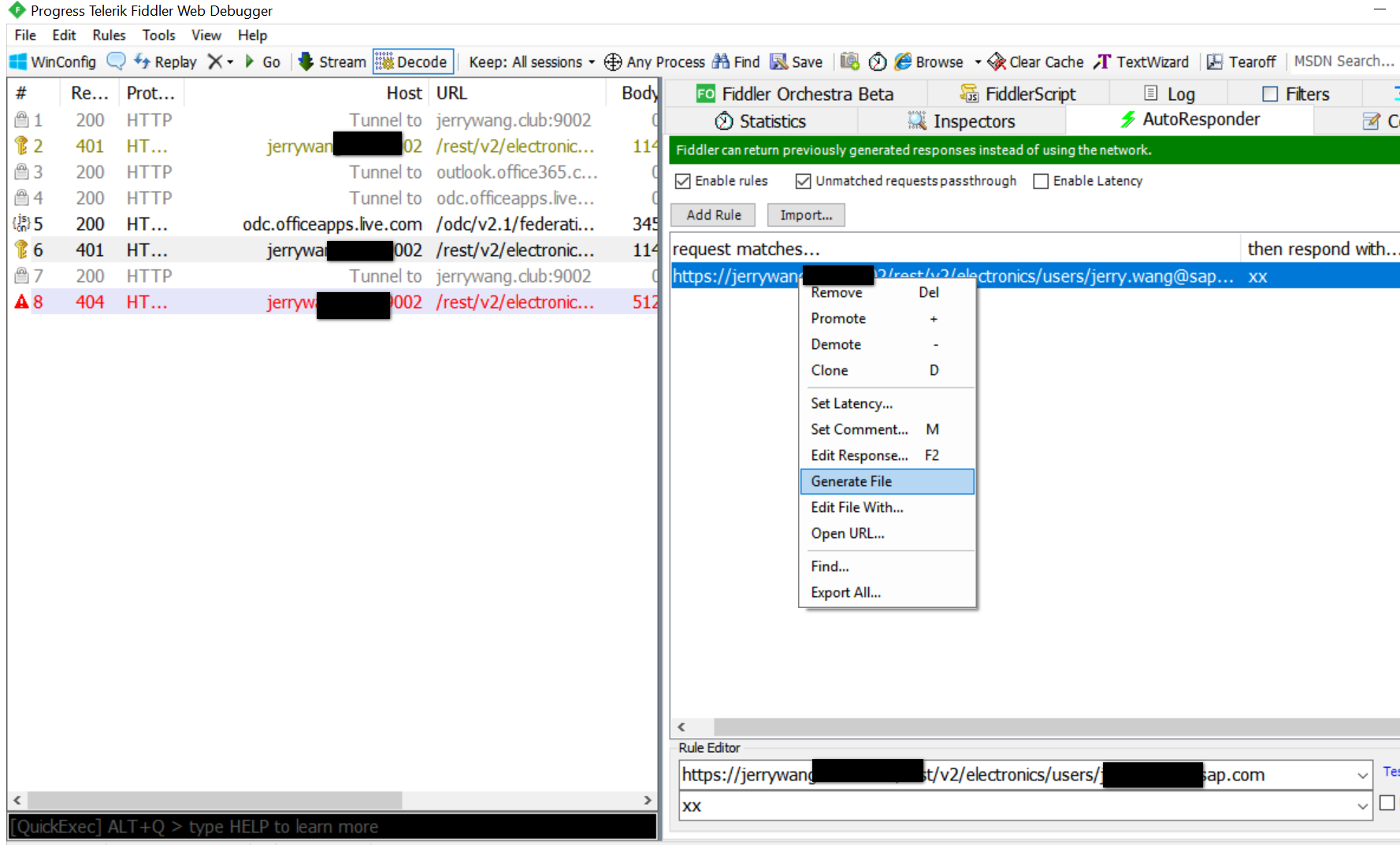Switch to the Inspectors tab
This screenshot has width=1400, height=845.
961,120
